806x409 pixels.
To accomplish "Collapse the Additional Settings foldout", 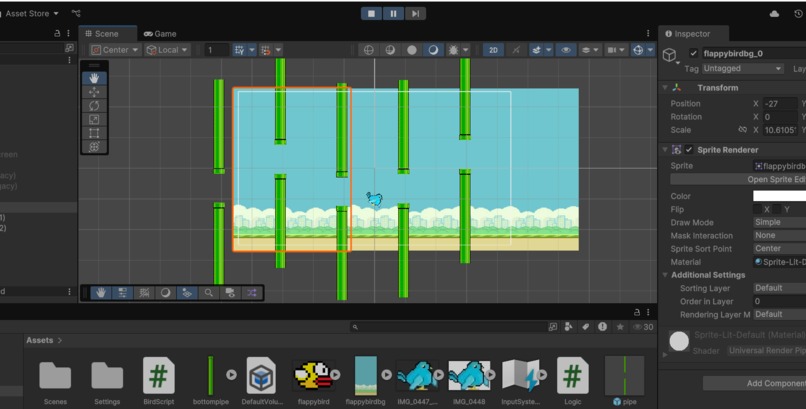I will [x=665, y=275].
